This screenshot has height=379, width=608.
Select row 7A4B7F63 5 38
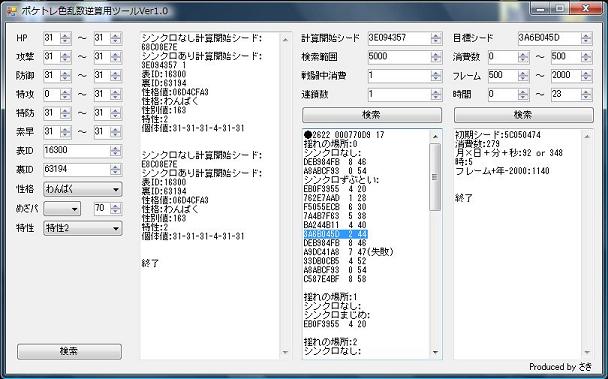pos(335,216)
